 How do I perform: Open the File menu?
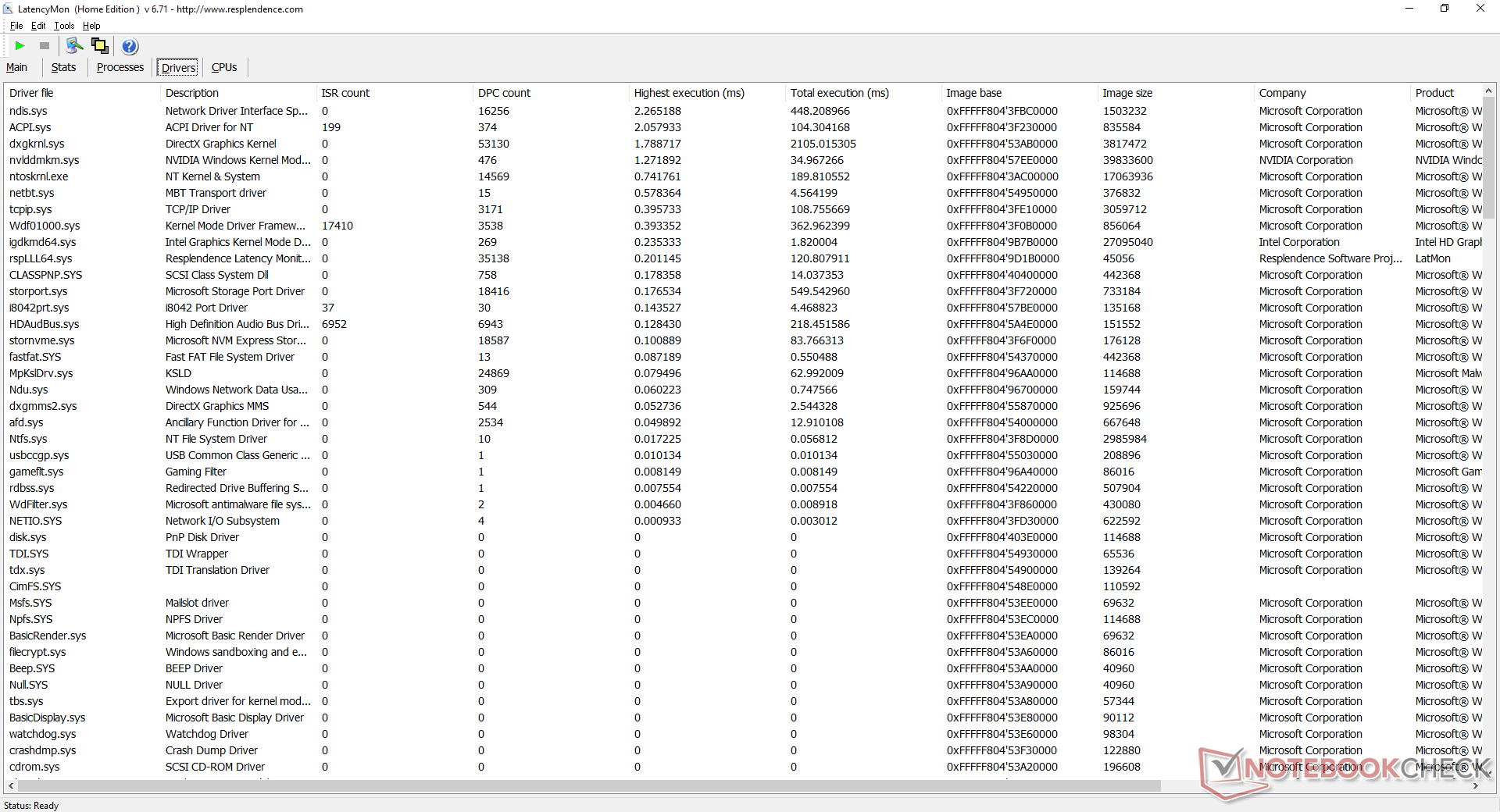pyautogui.click(x=16, y=26)
